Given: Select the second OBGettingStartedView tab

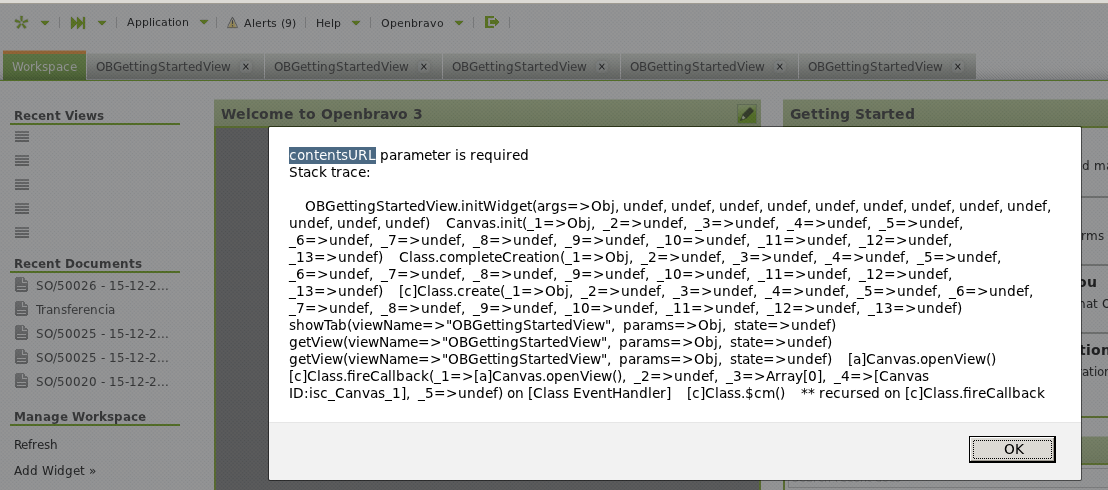Looking at the screenshot, I should [341, 66].
